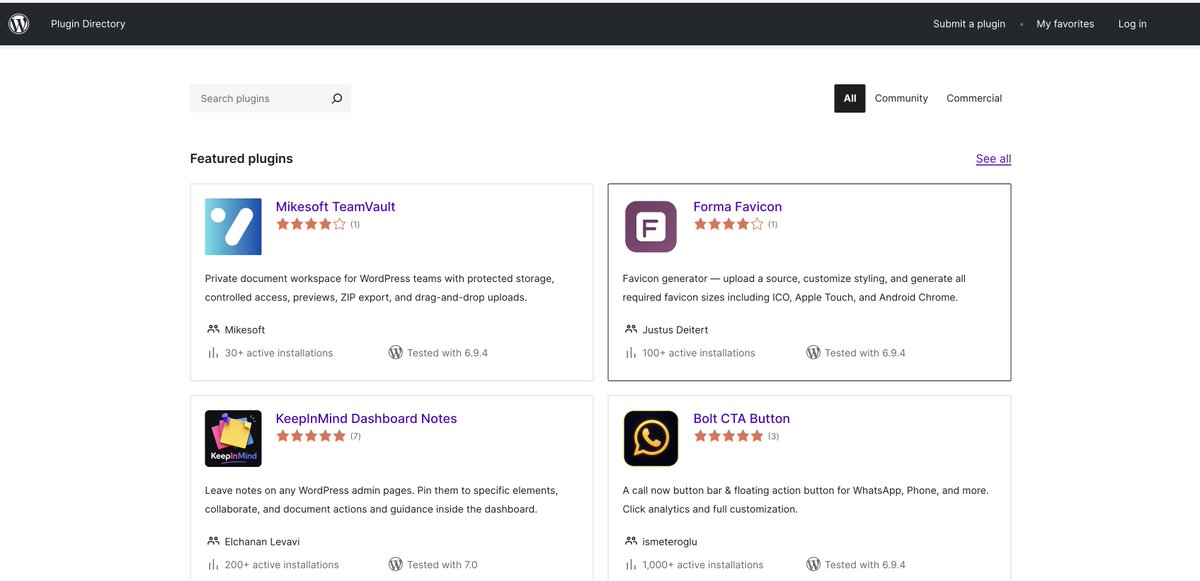This screenshot has height=581, width=1200.
Task: Click 200+ active installations text
Action: click(282, 565)
